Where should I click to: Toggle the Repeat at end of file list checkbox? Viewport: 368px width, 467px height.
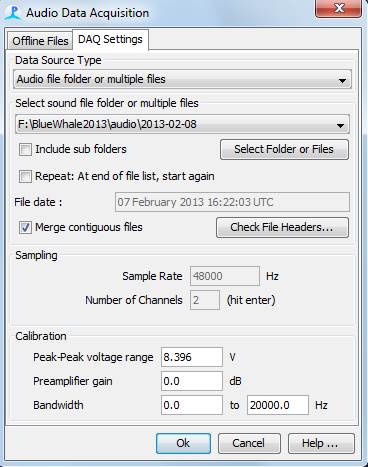(x=25, y=176)
